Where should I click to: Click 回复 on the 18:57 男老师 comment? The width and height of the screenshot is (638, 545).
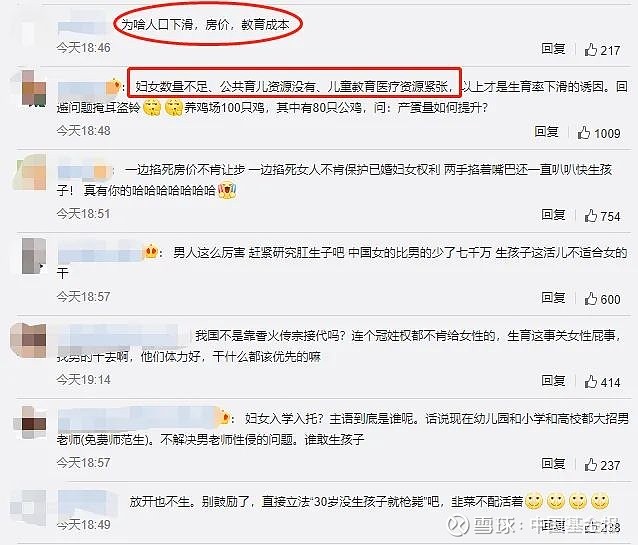coord(553,464)
